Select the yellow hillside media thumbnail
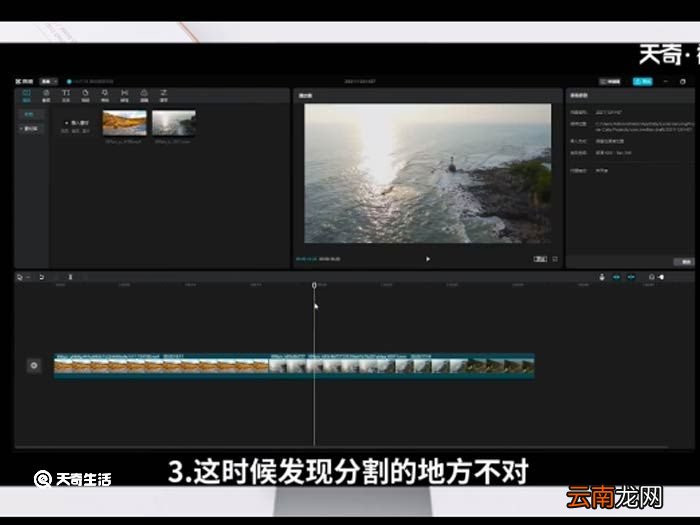Image resolution: width=700 pixels, height=525 pixels. [125, 123]
